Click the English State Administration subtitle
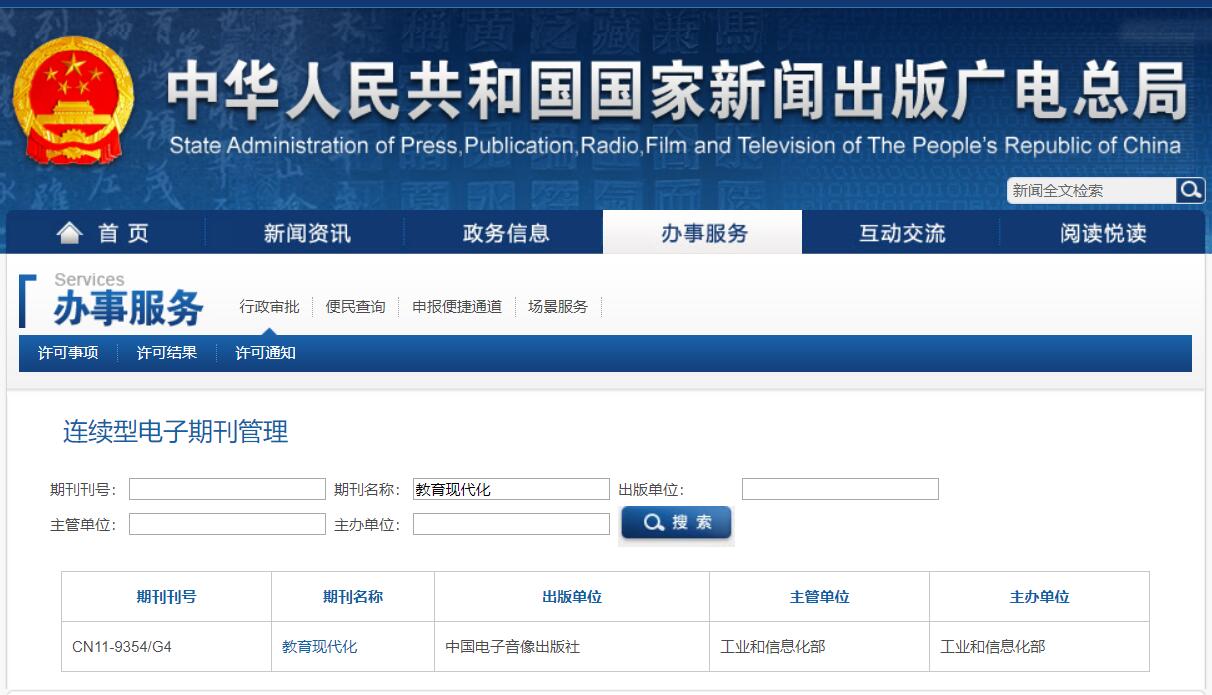The image size is (1212, 695). pyautogui.click(x=675, y=146)
